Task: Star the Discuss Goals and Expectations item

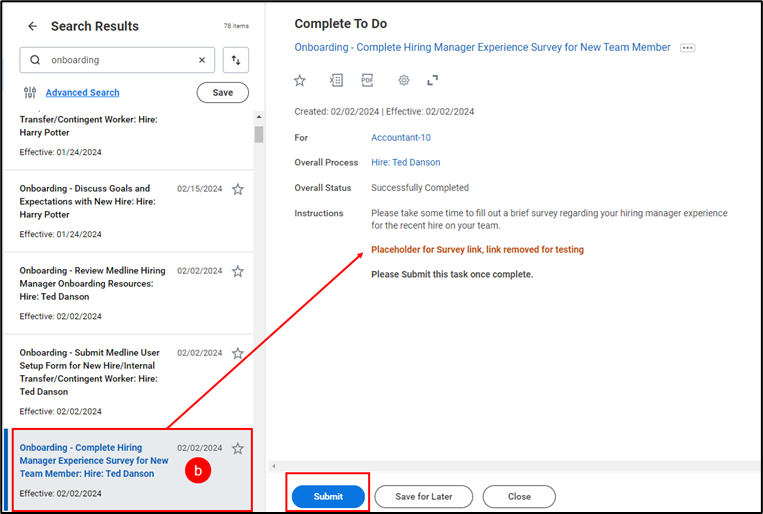Action: click(x=238, y=189)
